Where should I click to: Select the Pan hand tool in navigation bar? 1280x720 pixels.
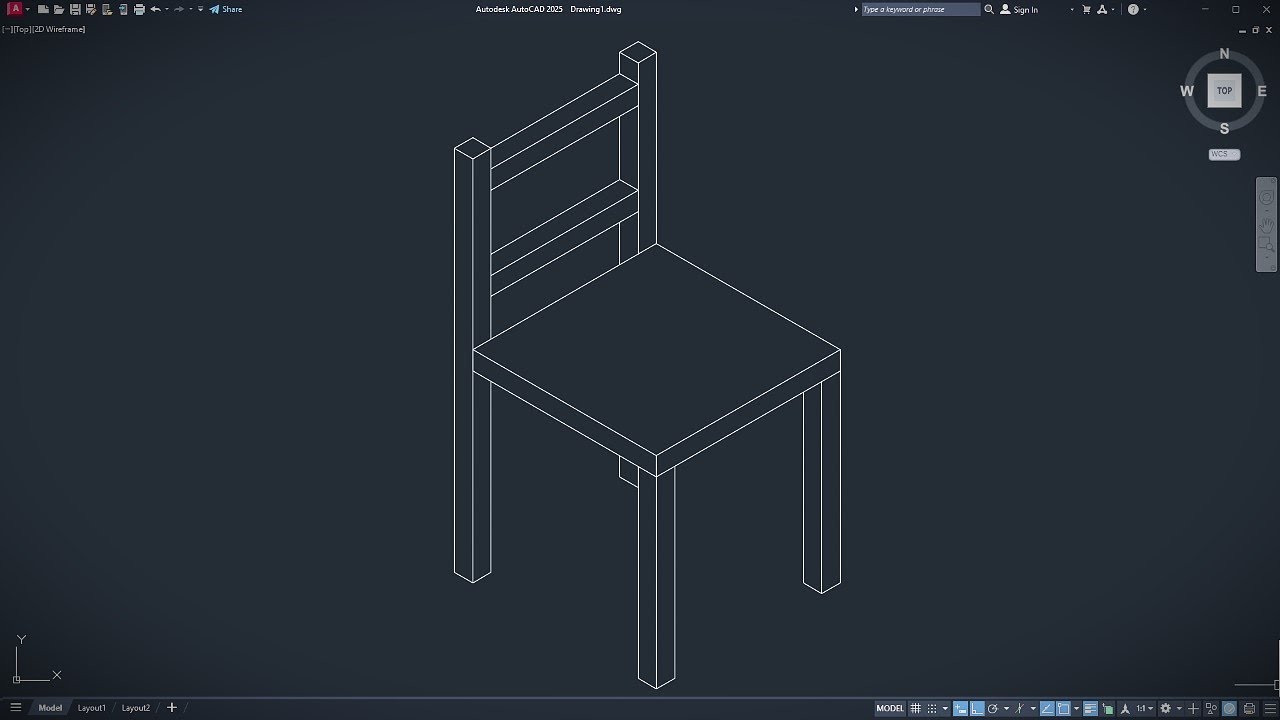click(1266, 225)
